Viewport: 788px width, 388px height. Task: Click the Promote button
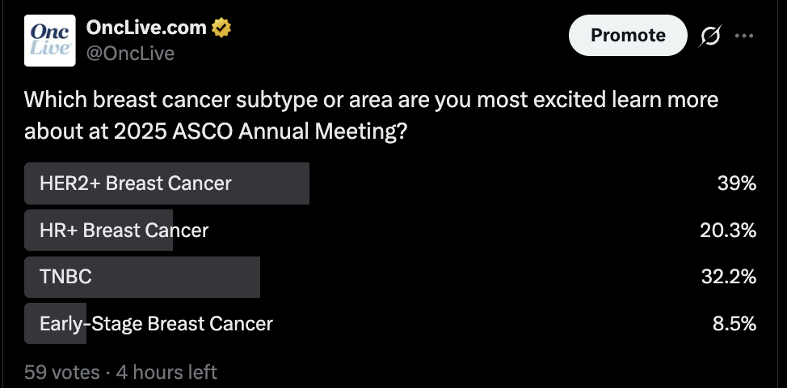click(628, 35)
